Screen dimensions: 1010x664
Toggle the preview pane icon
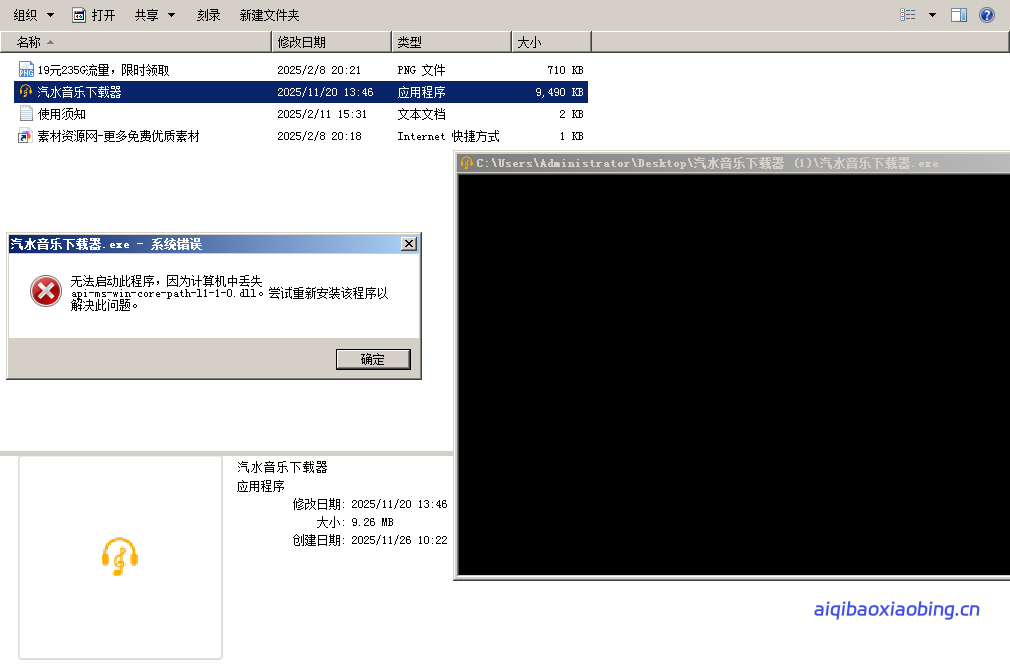(x=959, y=15)
